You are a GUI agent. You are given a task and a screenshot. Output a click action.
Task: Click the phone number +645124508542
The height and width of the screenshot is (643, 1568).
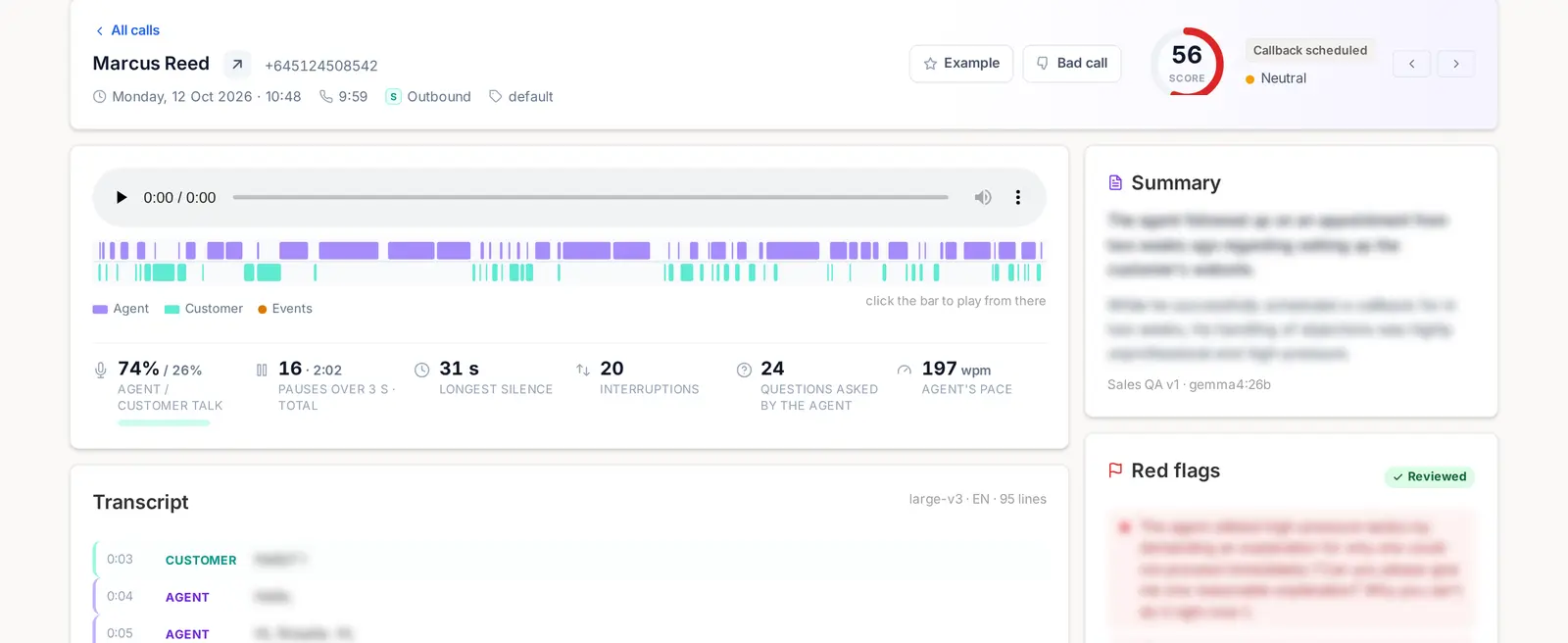[321, 66]
